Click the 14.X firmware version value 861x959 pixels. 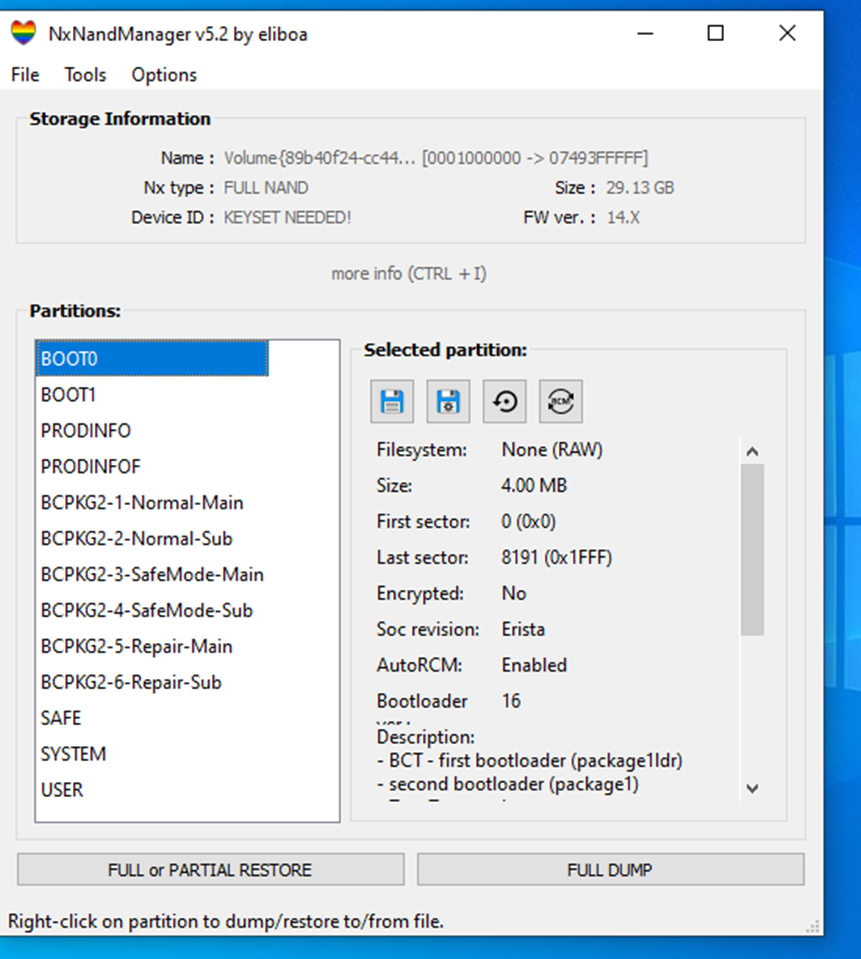pyautogui.click(x=623, y=218)
